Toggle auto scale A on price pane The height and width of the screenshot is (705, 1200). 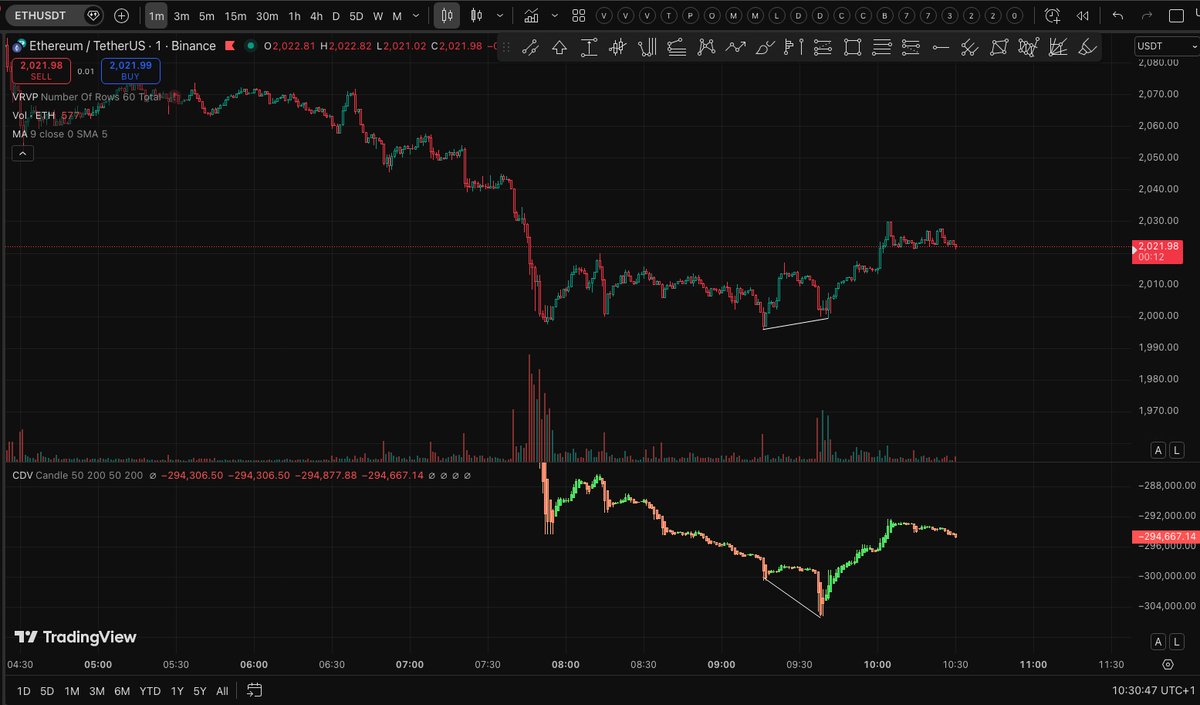click(x=1159, y=451)
